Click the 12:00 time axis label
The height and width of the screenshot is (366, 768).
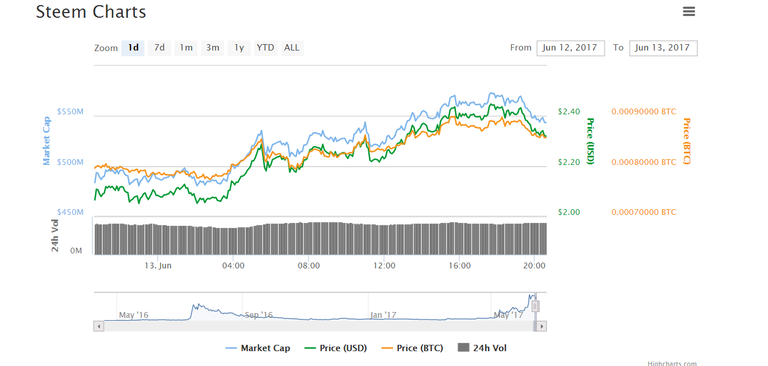[384, 266]
